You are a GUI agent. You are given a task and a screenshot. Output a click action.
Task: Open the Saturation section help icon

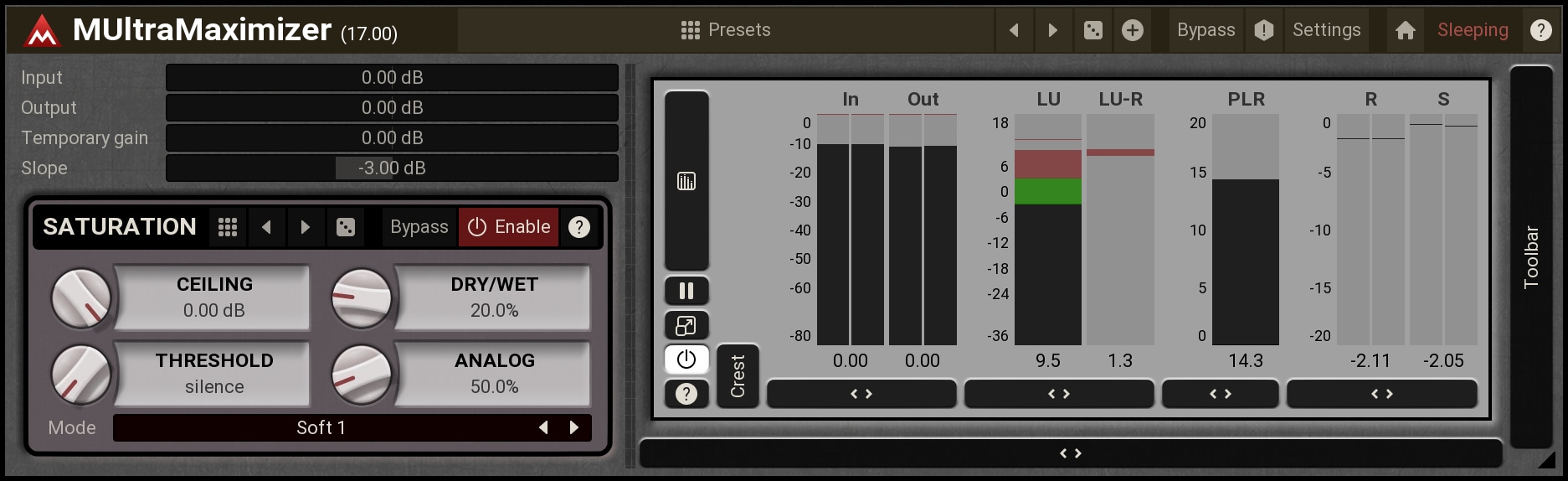click(579, 227)
